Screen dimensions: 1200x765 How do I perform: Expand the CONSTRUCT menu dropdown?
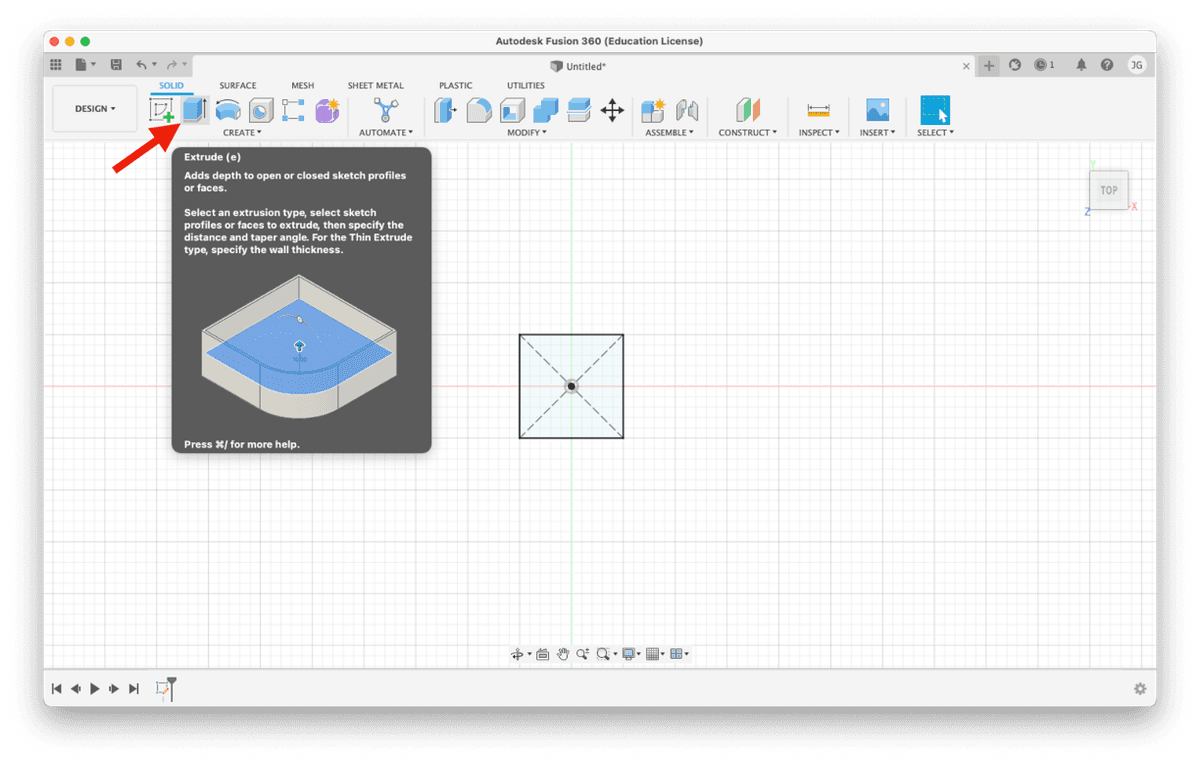748,132
